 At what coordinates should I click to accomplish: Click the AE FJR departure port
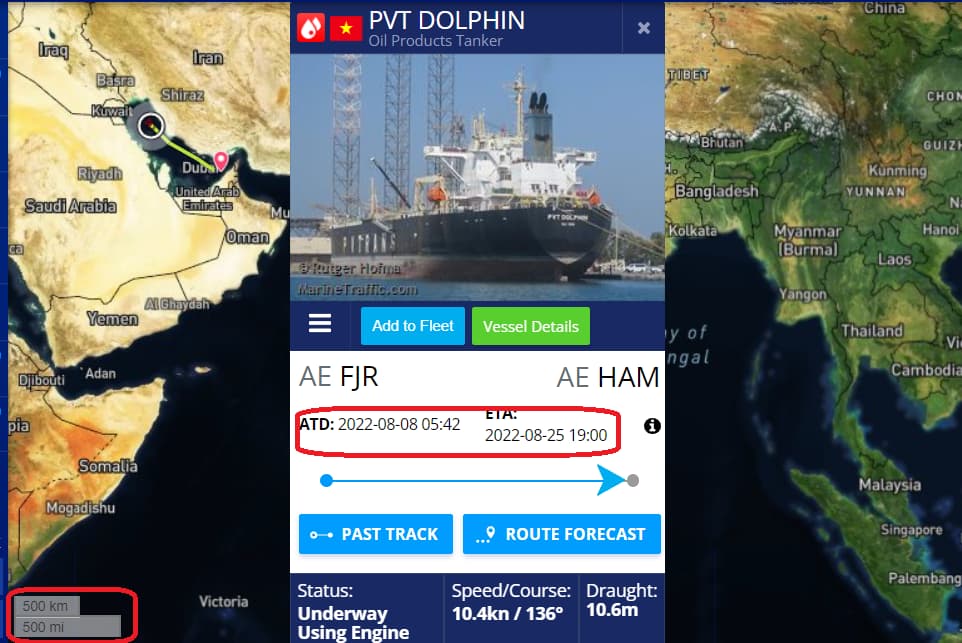339,377
